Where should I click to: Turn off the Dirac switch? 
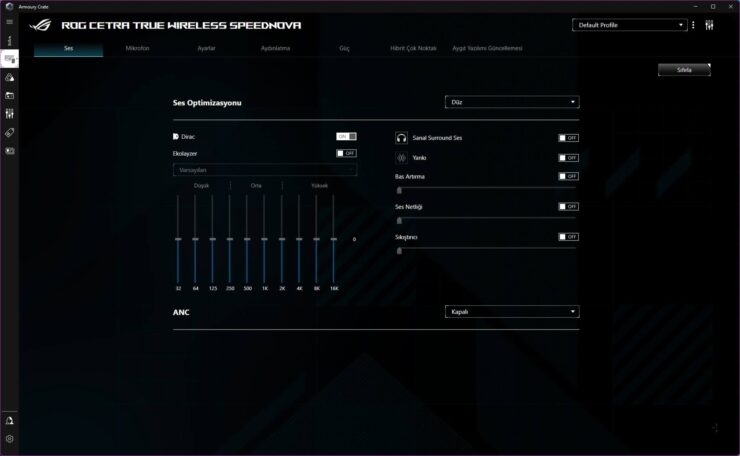(x=346, y=136)
